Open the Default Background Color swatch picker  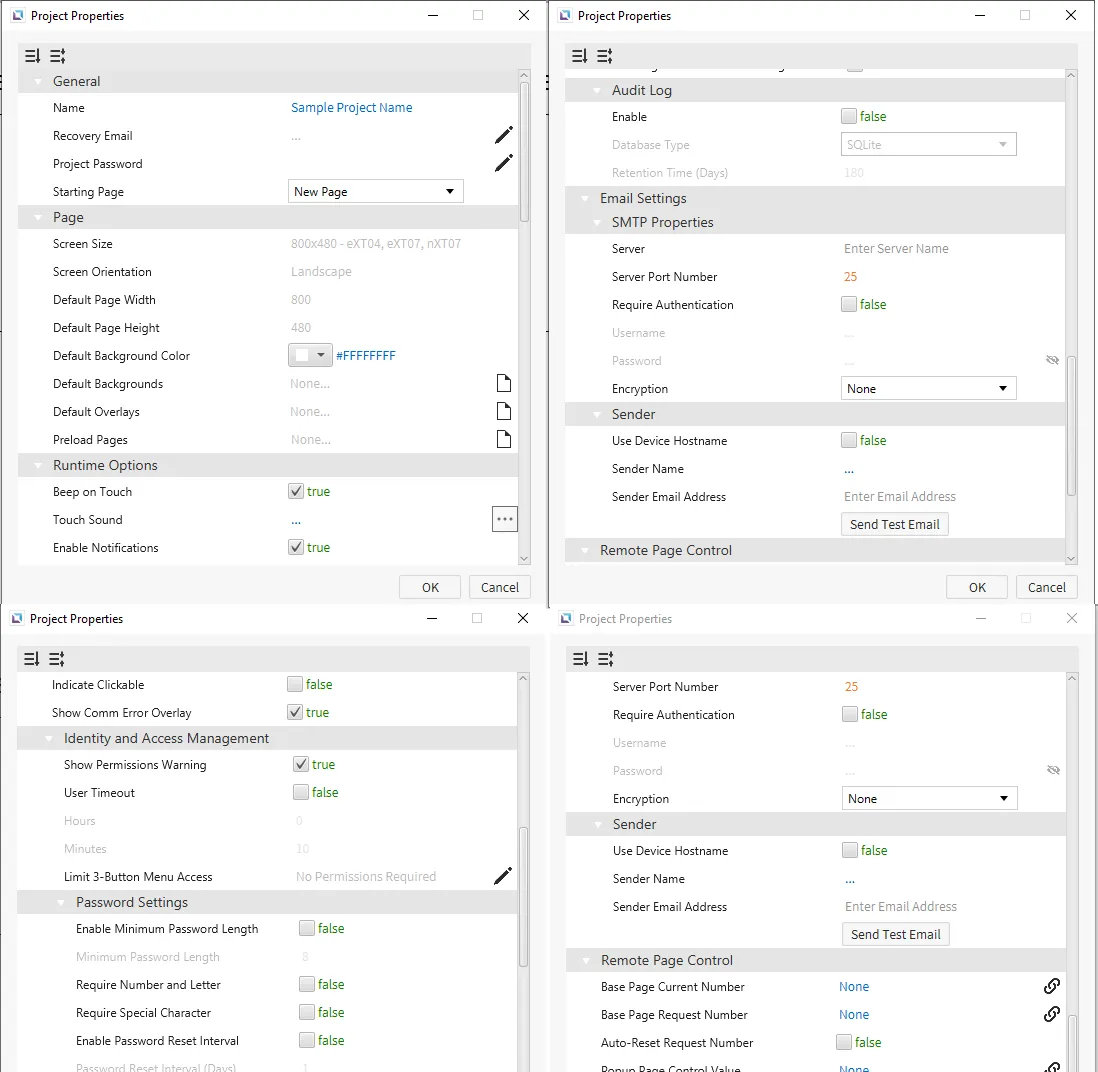pyautogui.click(x=309, y=355)
